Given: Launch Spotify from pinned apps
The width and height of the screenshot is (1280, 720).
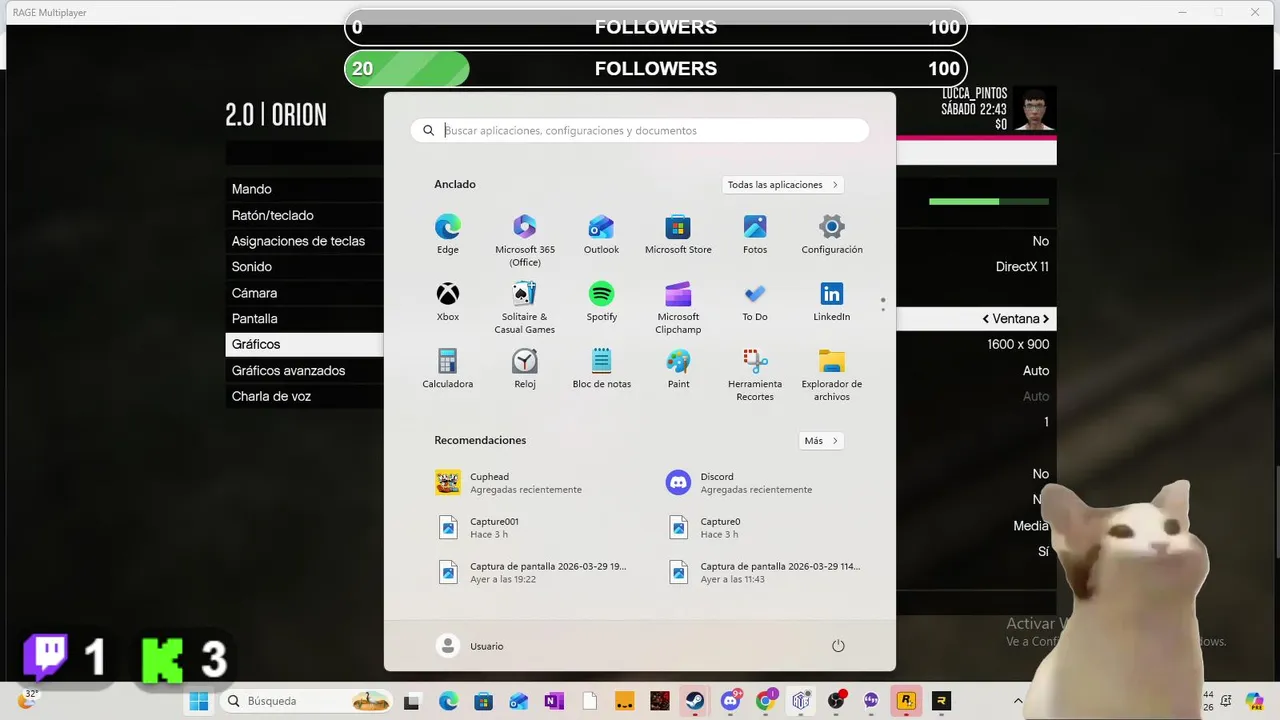Looking at the screenshot, I should click(x=601, y=302).
